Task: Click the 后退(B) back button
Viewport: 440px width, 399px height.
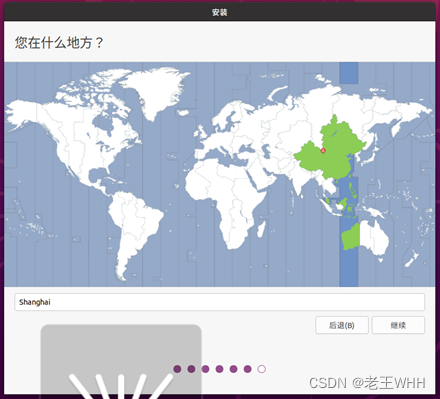Action: tap(342, 325)
